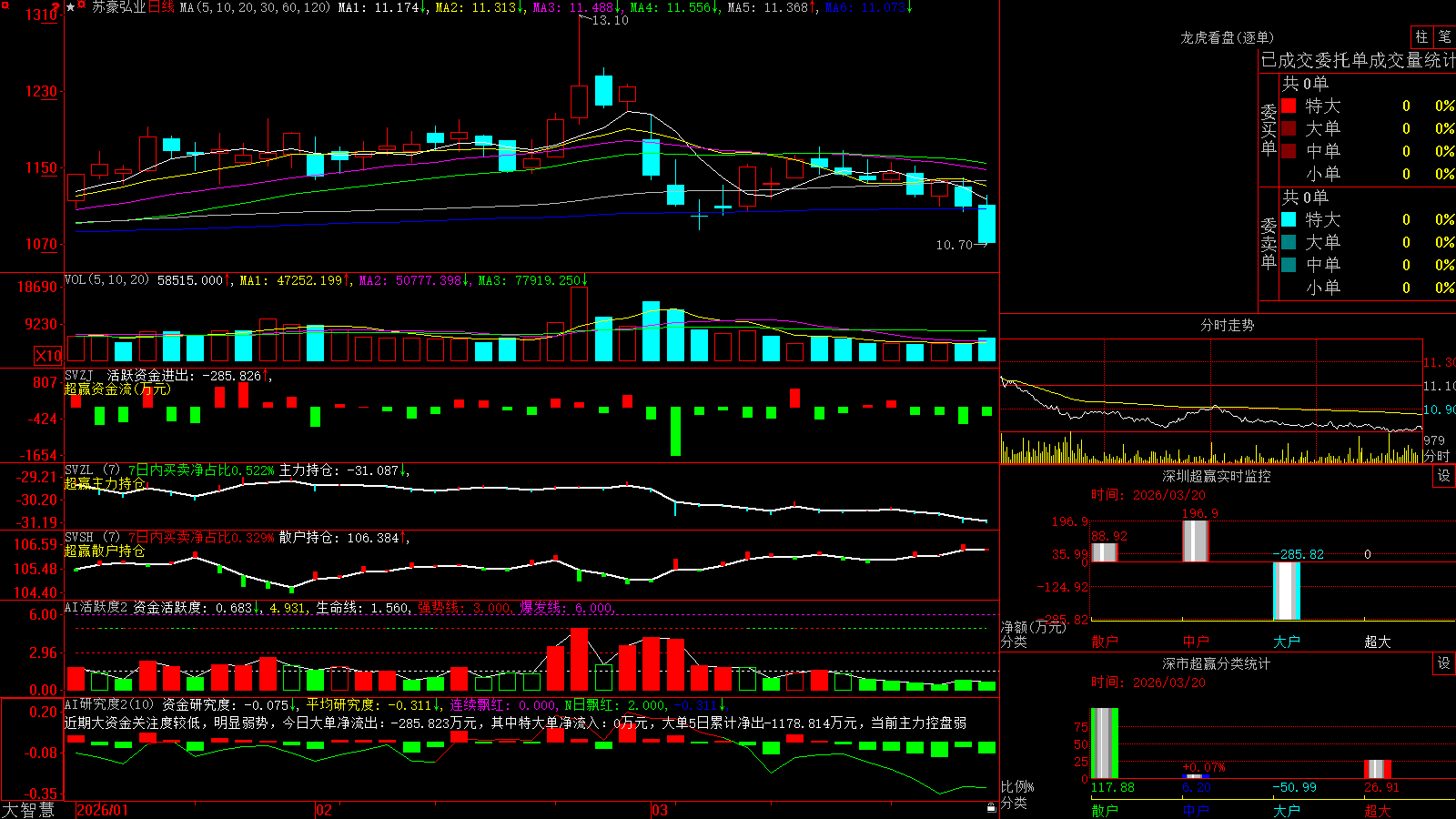Click 散户 category in 深市超赢分类统计 chart
Image resolution: width=1456 pixels, height=819 pixels.
[1105, 811]
